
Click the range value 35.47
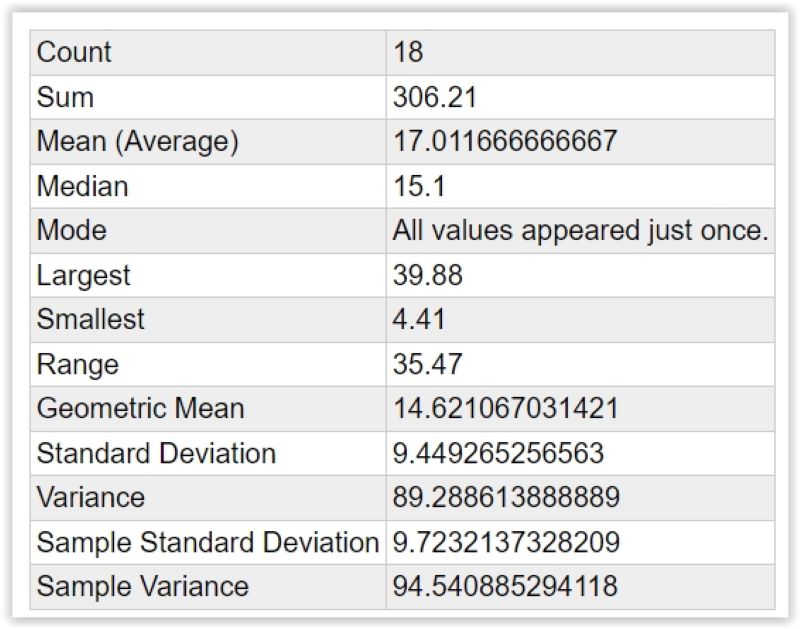point(428,364)
